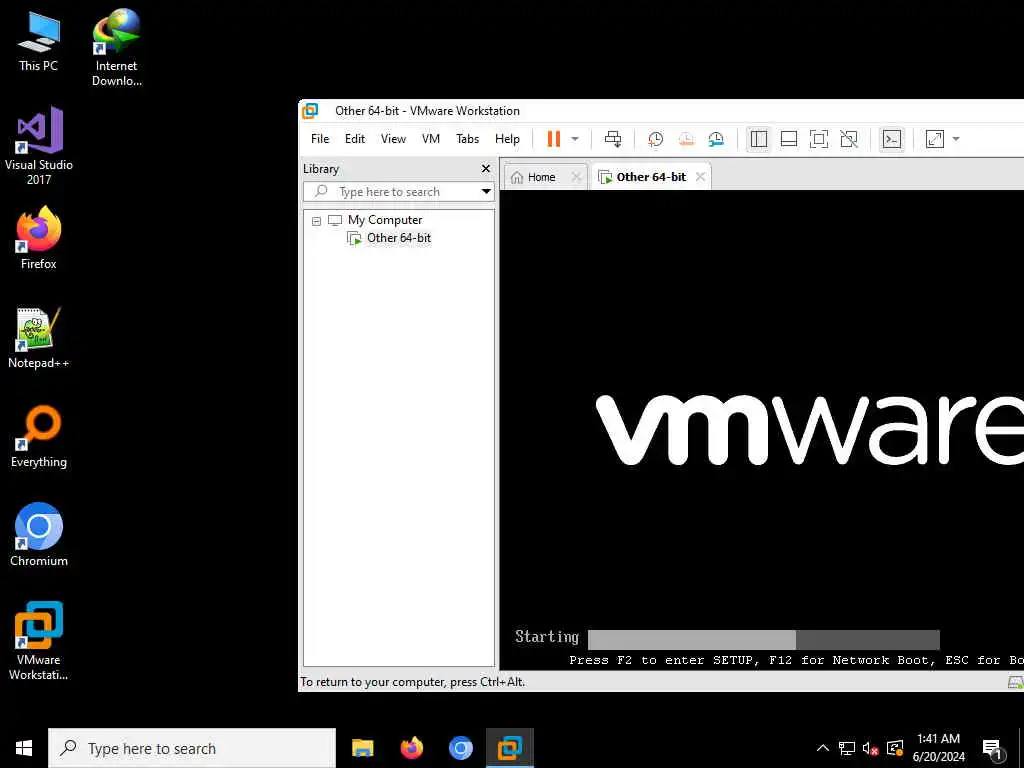Open This PC desktop shortcut
Screen dimensions: 1024x768
39,40
